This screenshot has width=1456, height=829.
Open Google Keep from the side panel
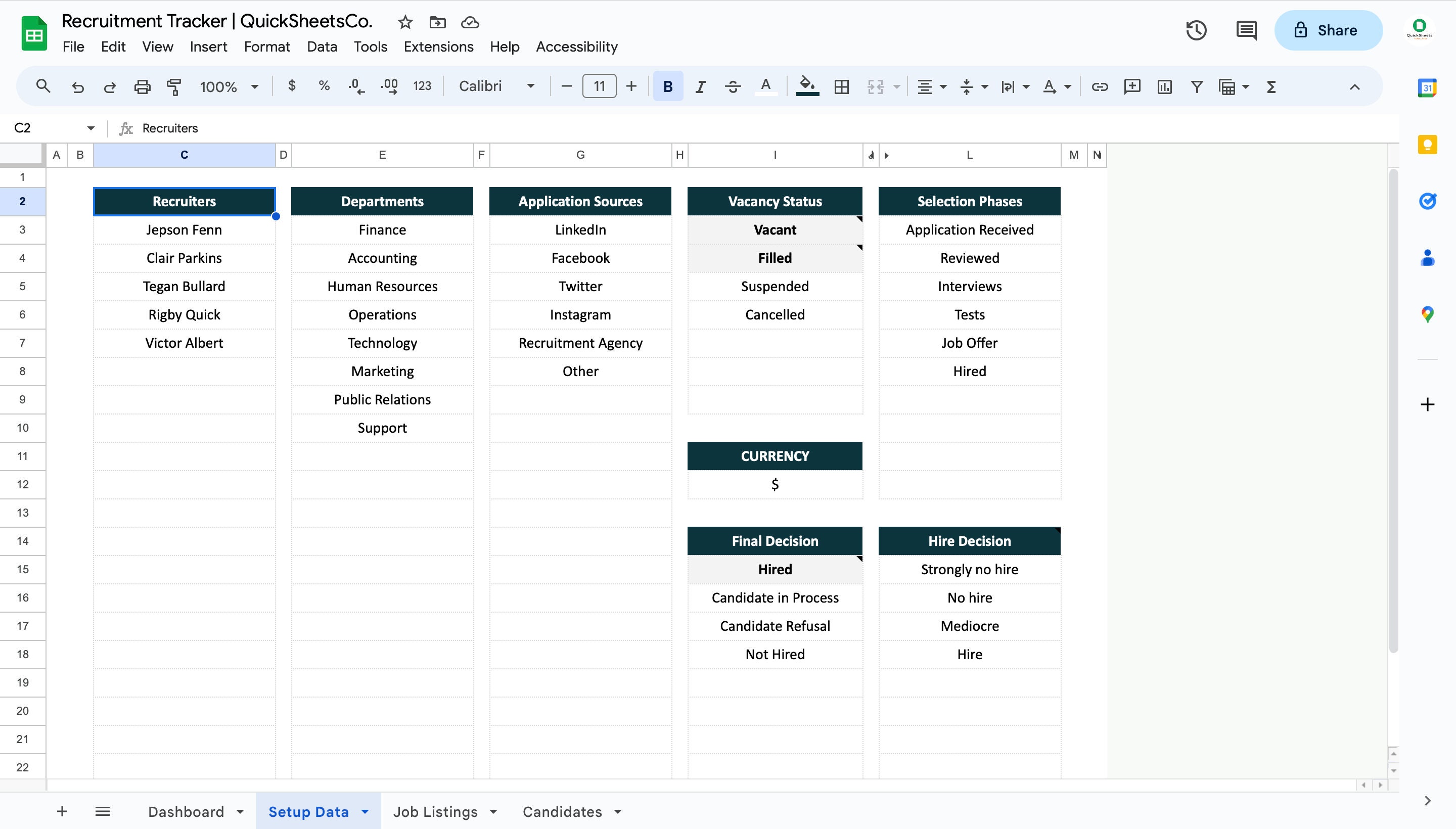[x=1427, y=144]
